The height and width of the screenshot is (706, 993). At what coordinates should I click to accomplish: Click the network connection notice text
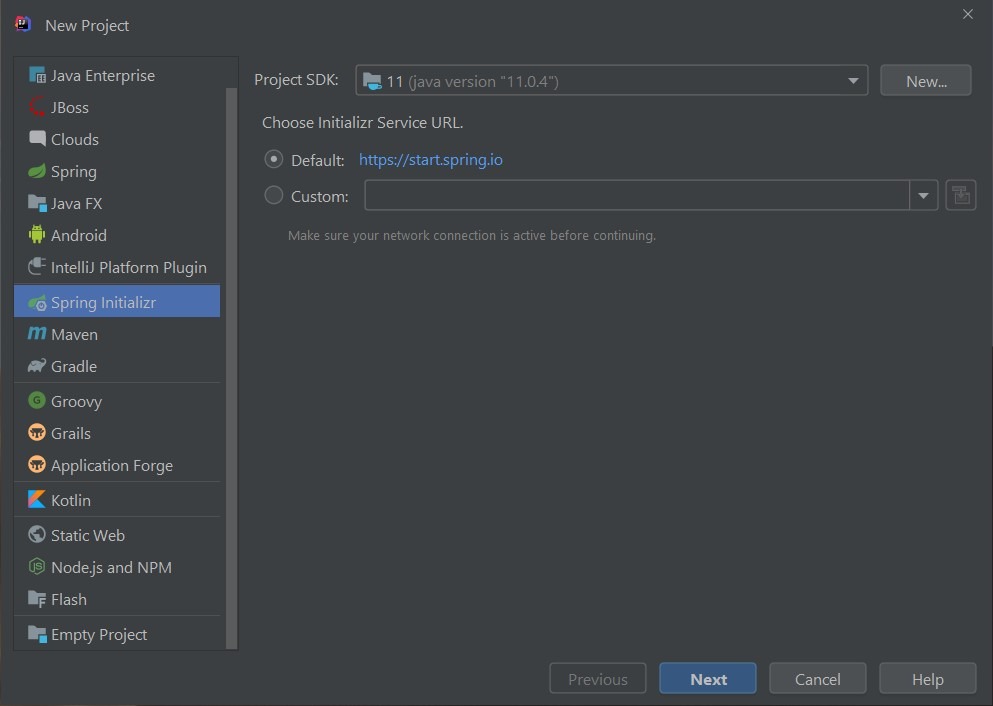pos(472,235)
